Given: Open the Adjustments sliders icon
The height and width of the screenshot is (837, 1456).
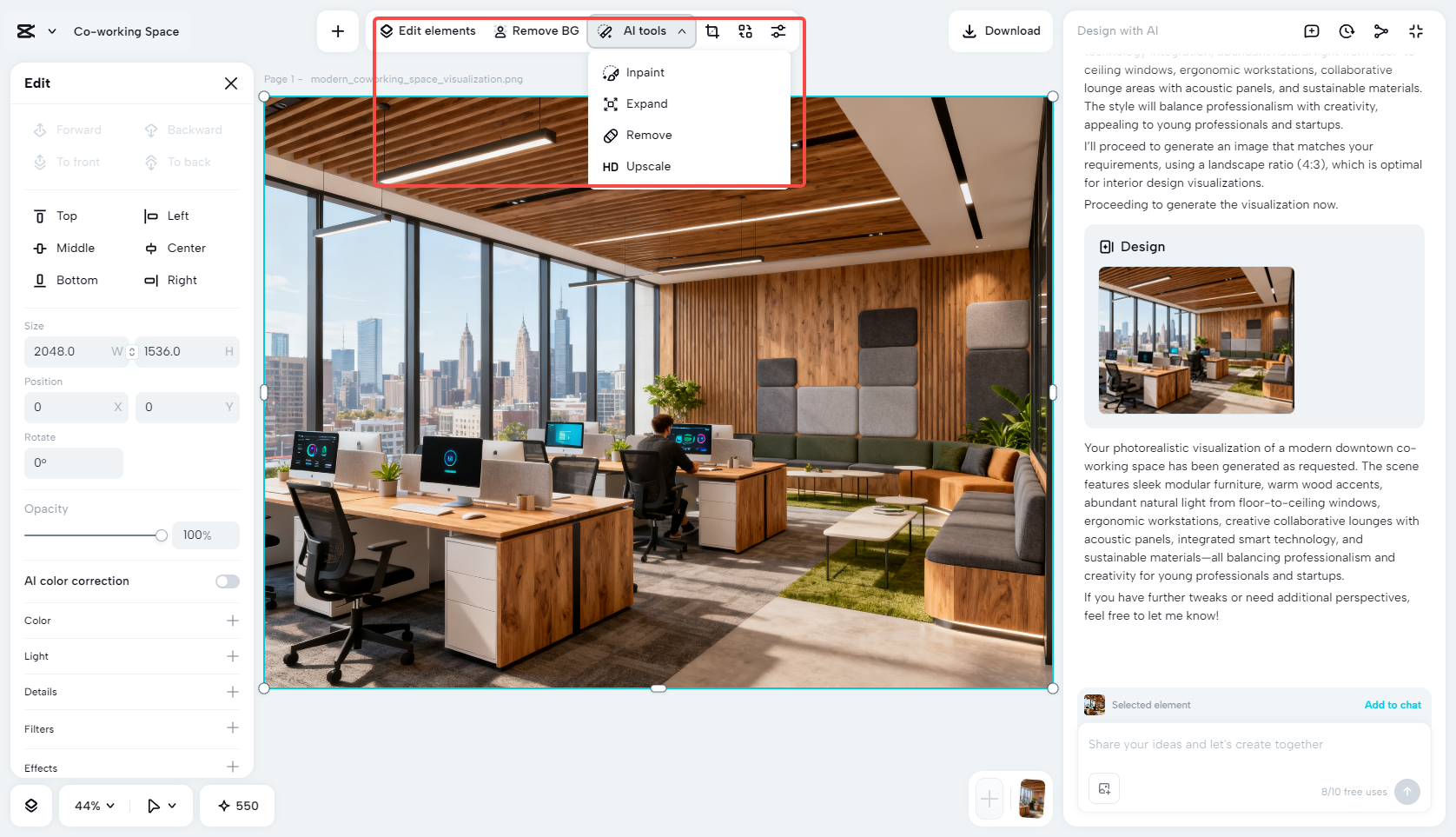Looking at the screenshot, I should 778,30.
